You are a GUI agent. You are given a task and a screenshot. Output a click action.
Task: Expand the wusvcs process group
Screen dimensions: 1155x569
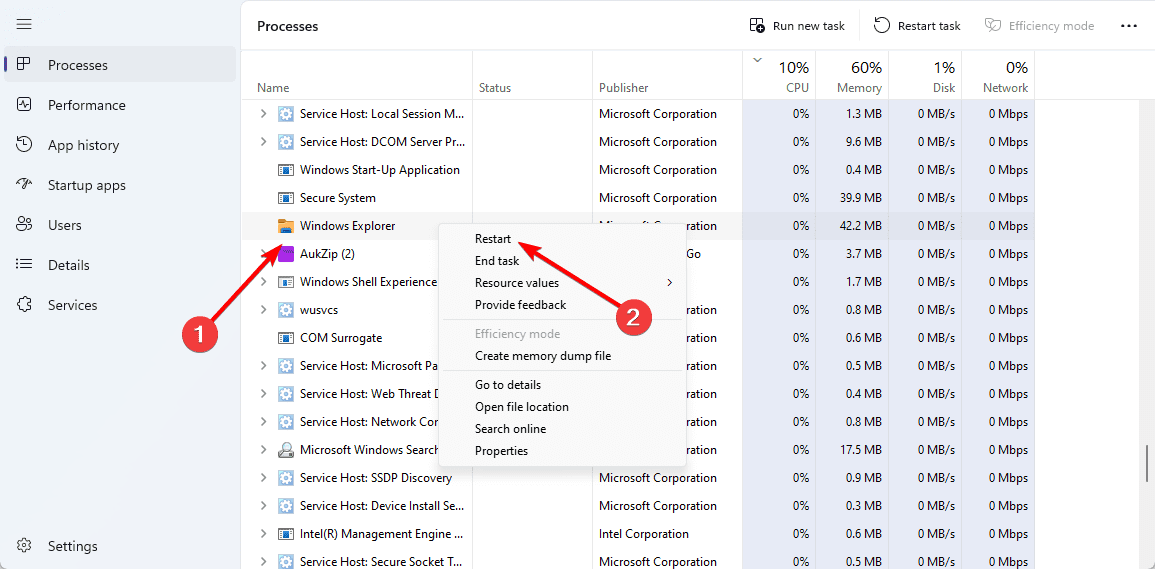coord(264,310)
